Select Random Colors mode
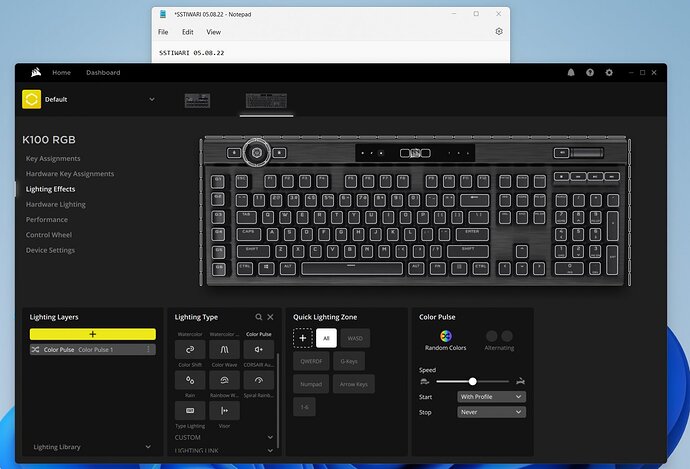690x469 pixels. (445, 341)
